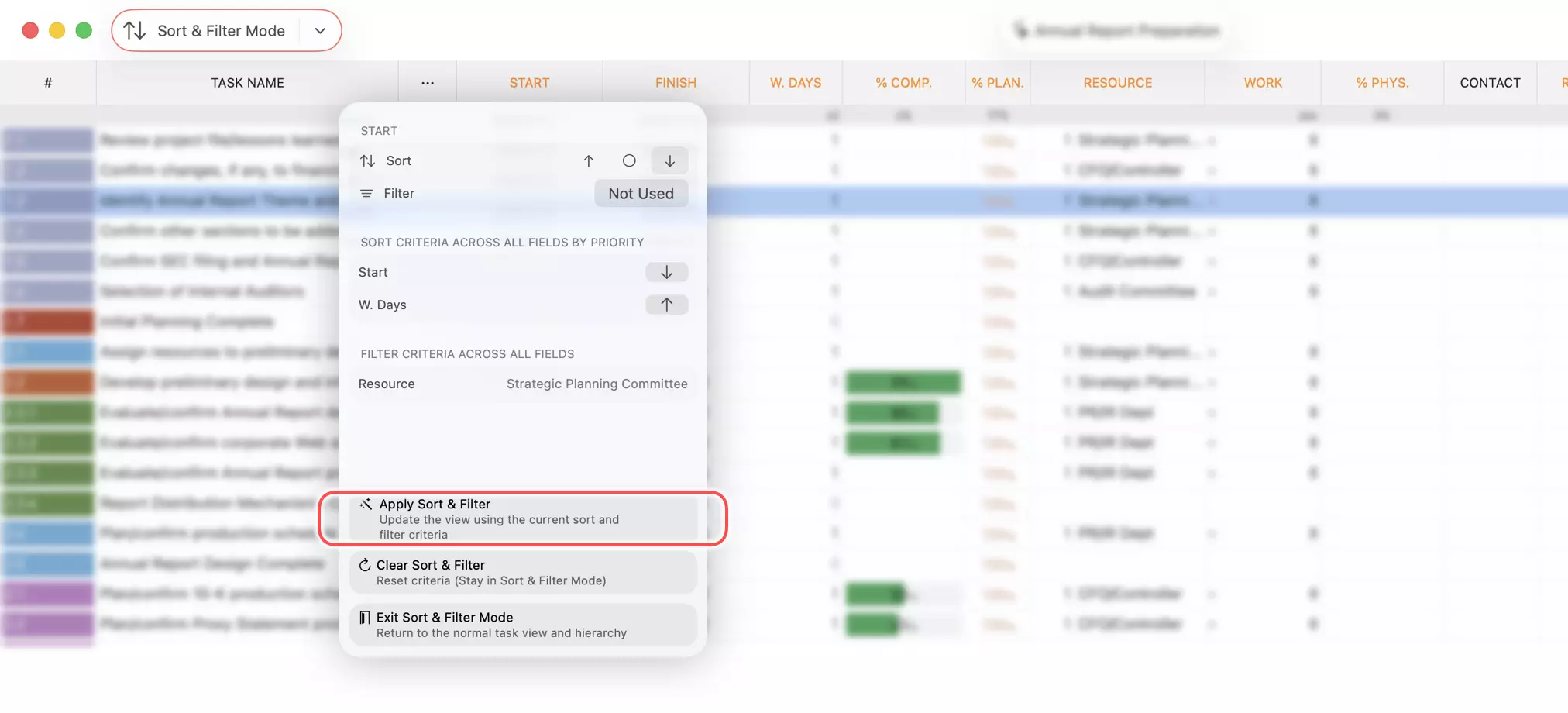The width and height of the screenshot is (1568, 713).
Task: Select the circle (no sort) option
Action: click(x=629, y=160)
